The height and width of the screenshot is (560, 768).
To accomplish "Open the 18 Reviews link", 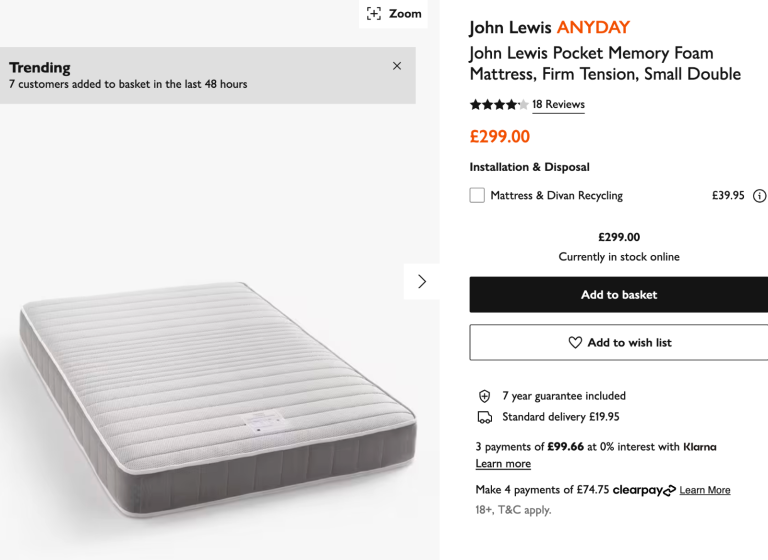I will 558,105.
